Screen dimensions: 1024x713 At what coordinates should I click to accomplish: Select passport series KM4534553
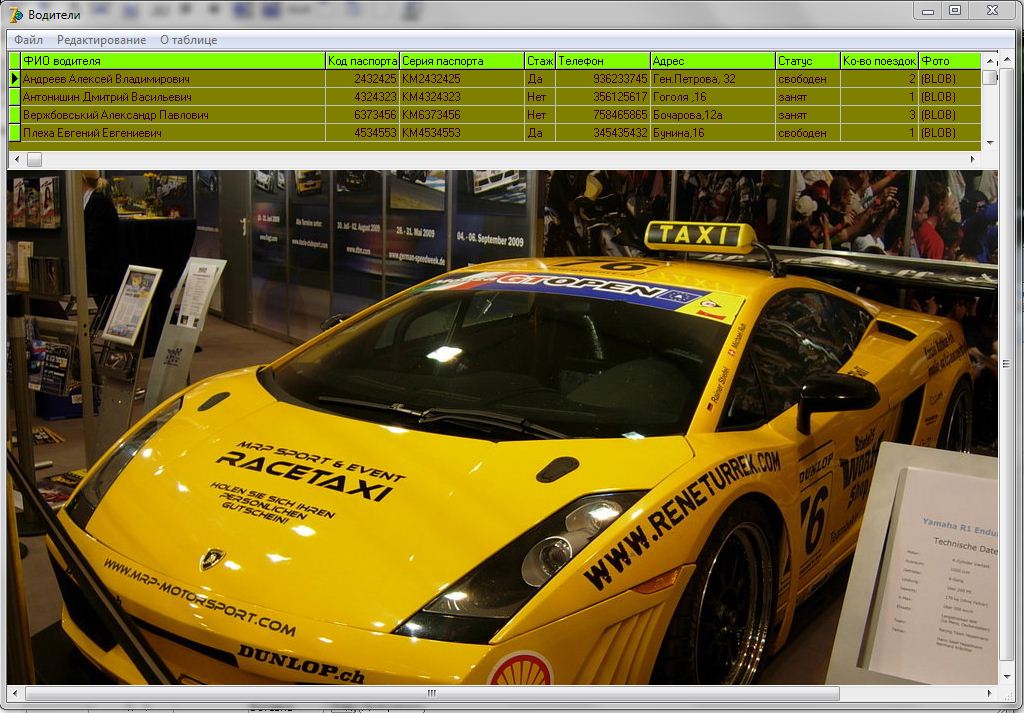[x=462, y=133]
